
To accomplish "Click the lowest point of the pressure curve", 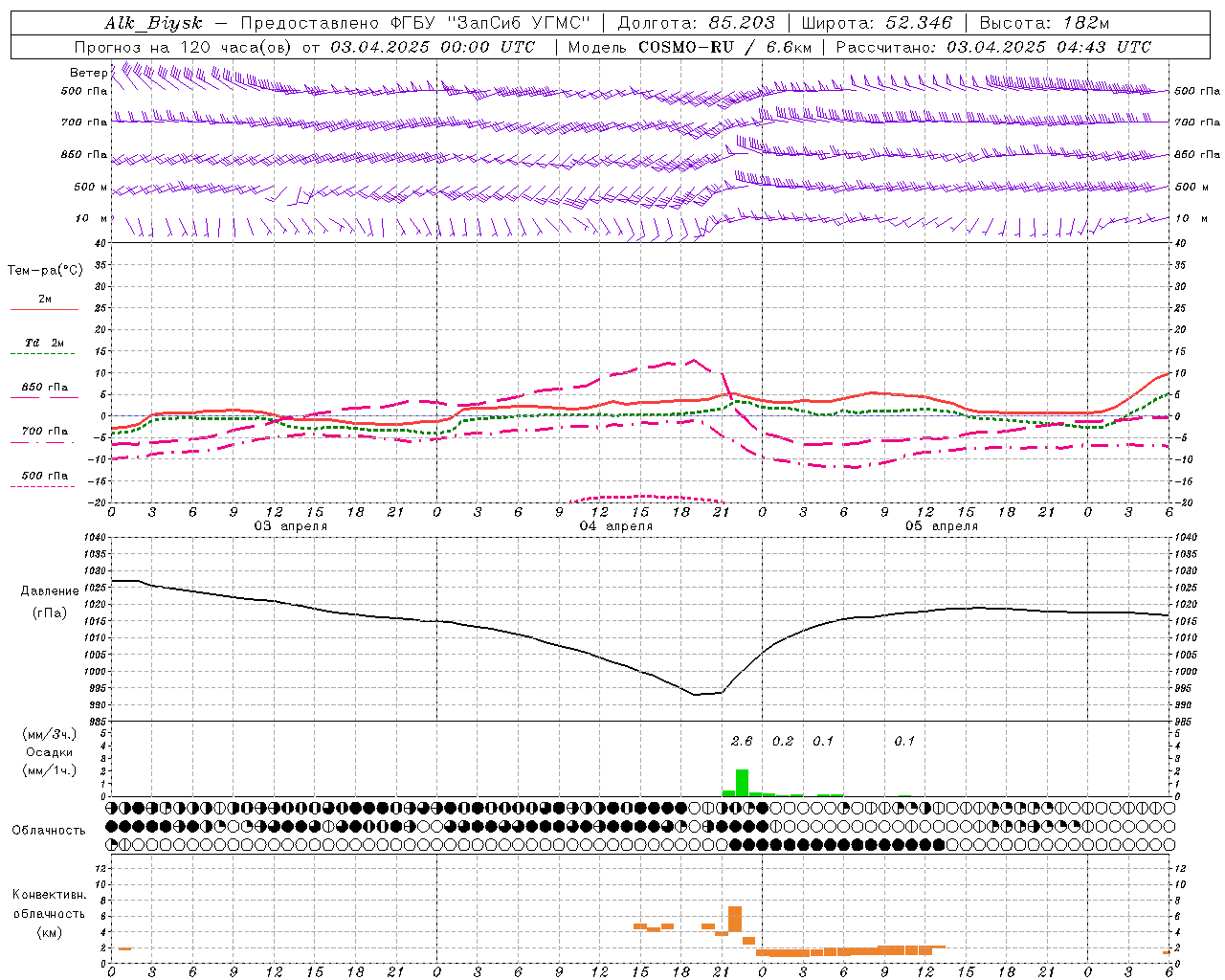I will click(696, 695).
